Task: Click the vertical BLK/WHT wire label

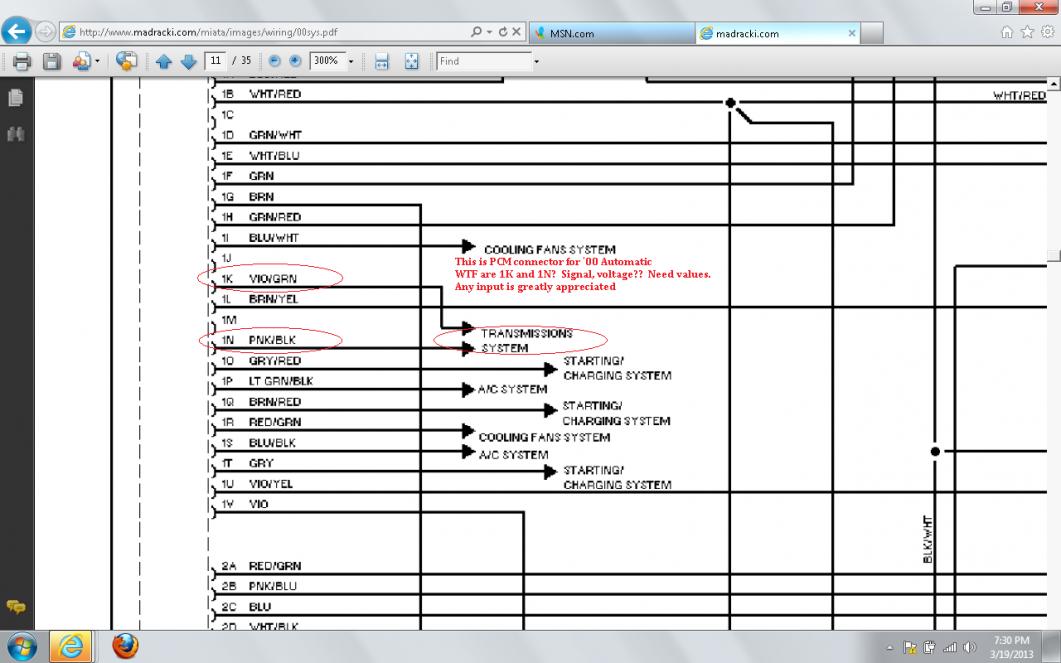Action: click(x=928, y=539)
